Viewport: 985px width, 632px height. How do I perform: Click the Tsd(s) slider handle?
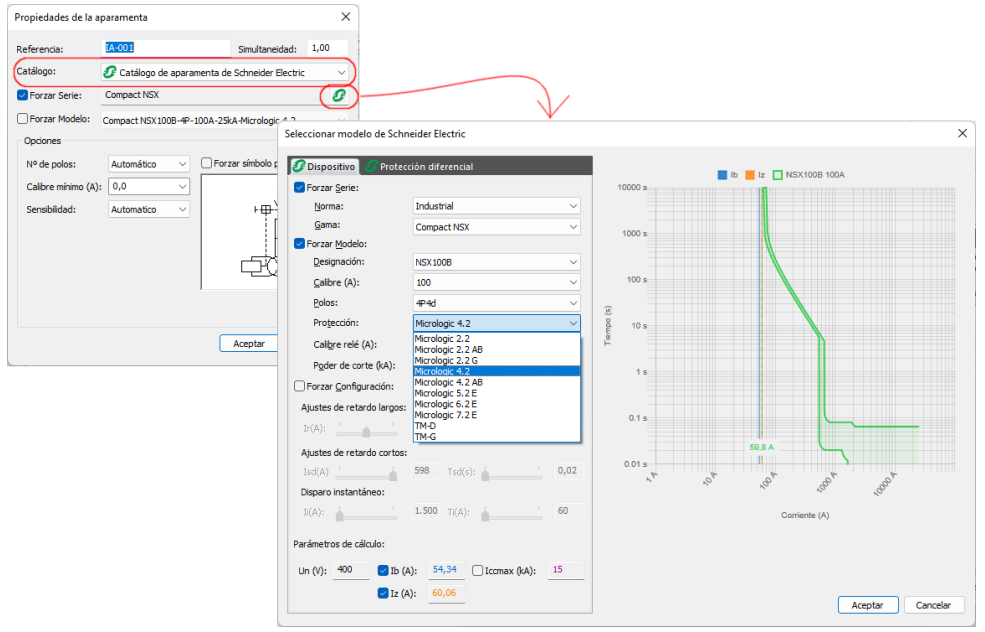[x=485, y=476]
